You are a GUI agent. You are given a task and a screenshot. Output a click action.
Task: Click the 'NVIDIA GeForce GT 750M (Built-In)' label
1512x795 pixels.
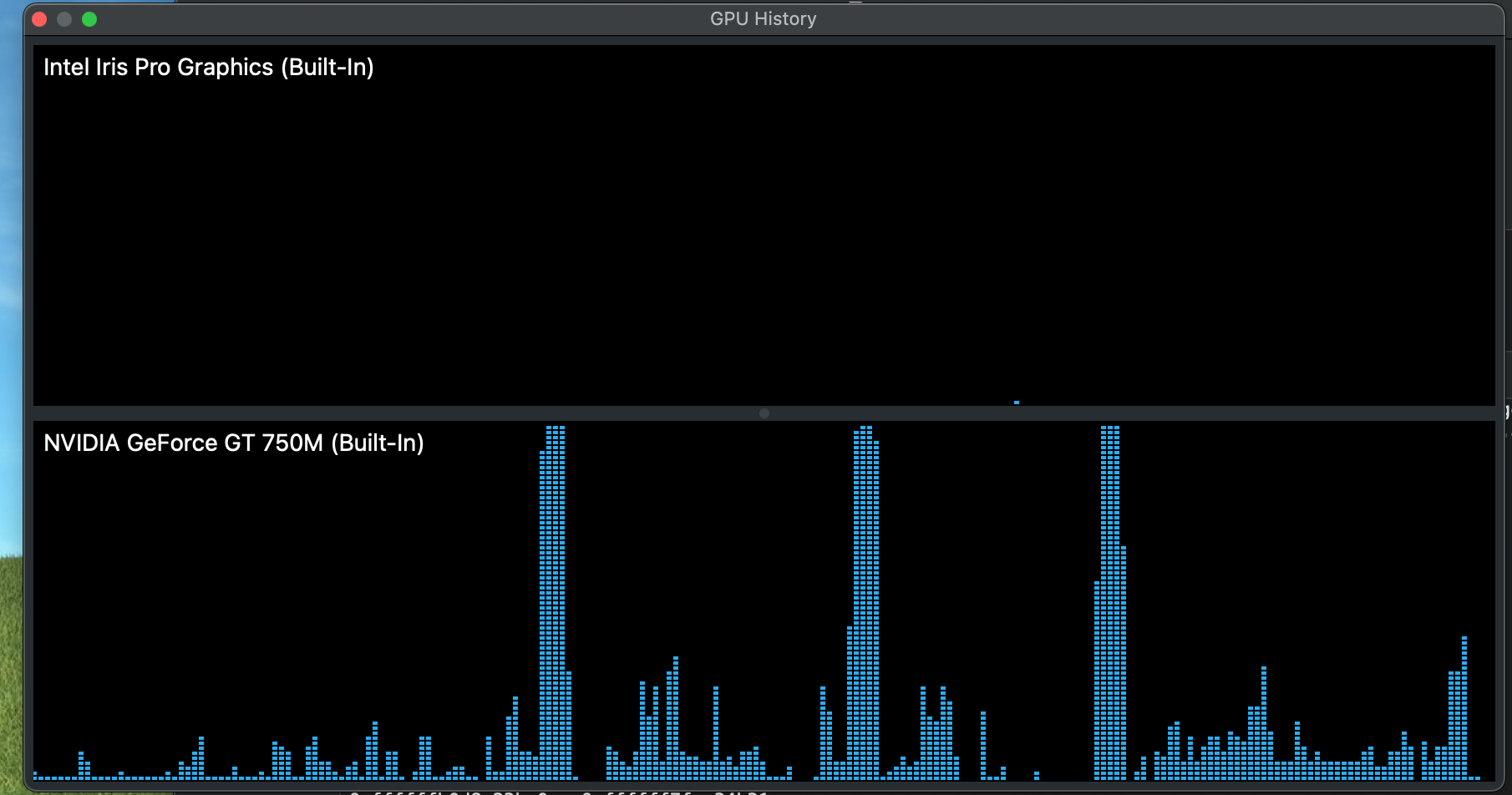pyautogui.click(x=234, y=443)
